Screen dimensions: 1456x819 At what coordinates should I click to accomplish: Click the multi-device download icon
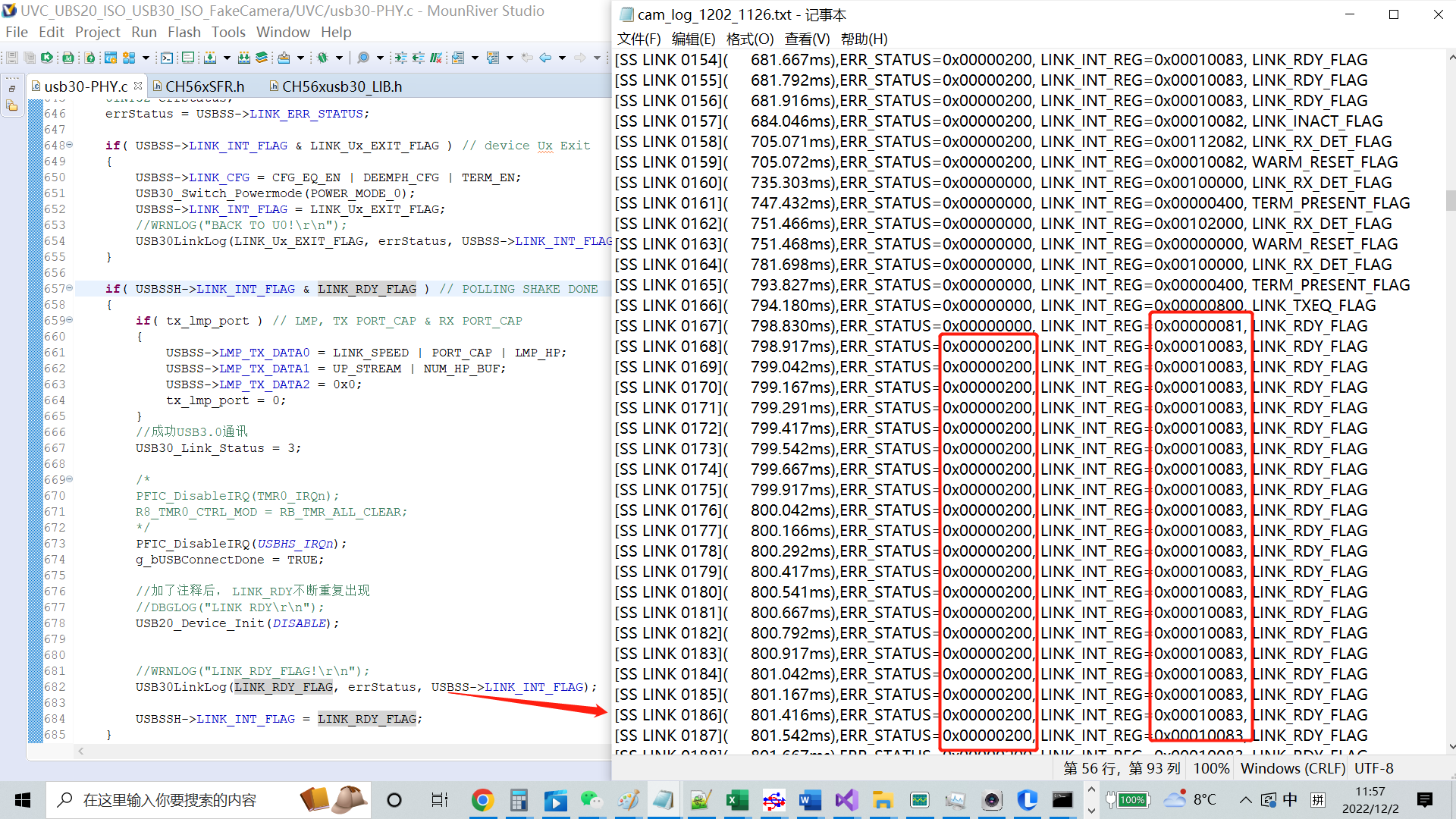244,58
